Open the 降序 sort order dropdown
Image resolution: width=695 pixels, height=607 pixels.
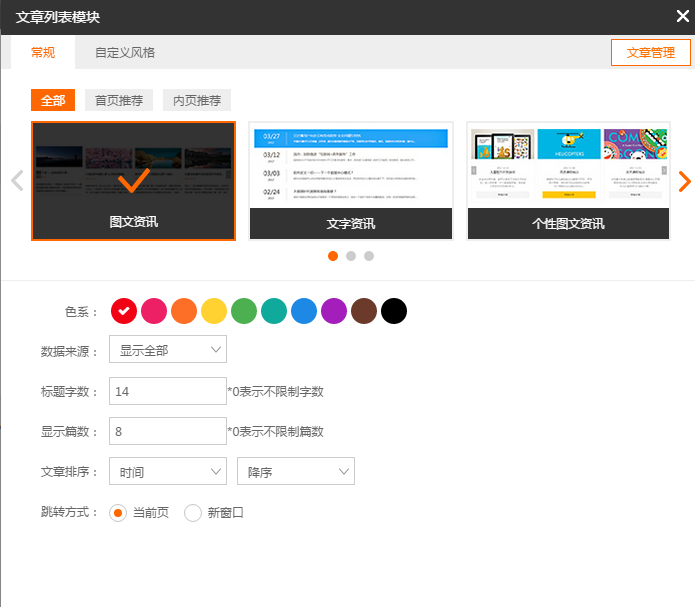point(296,472)
